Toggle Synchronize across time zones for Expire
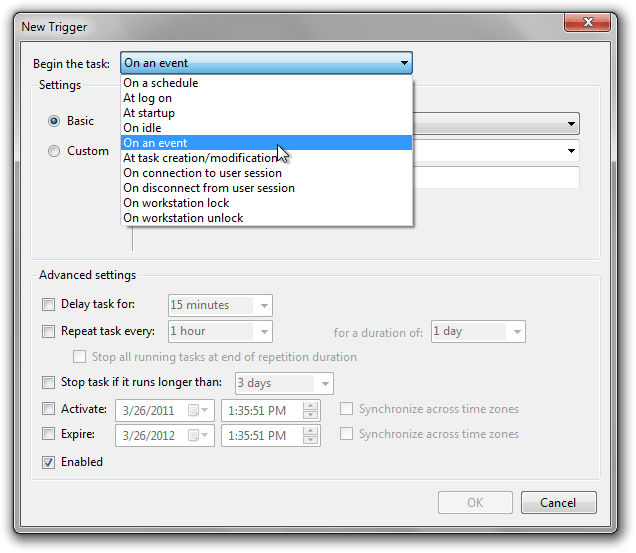This screenshot has width=636, height=553. [346, 434]
